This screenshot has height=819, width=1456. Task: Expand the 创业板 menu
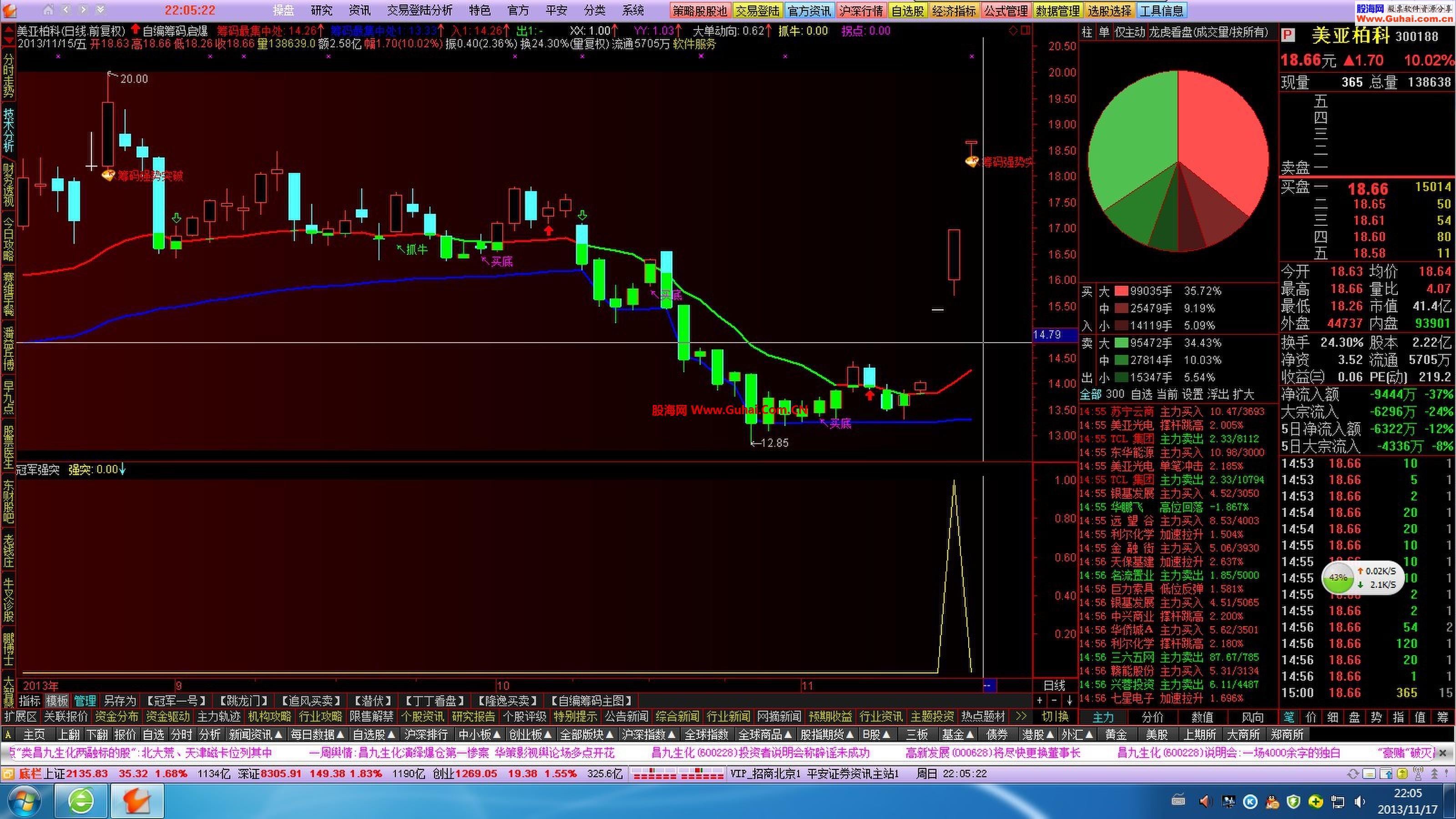pos(531,735)
